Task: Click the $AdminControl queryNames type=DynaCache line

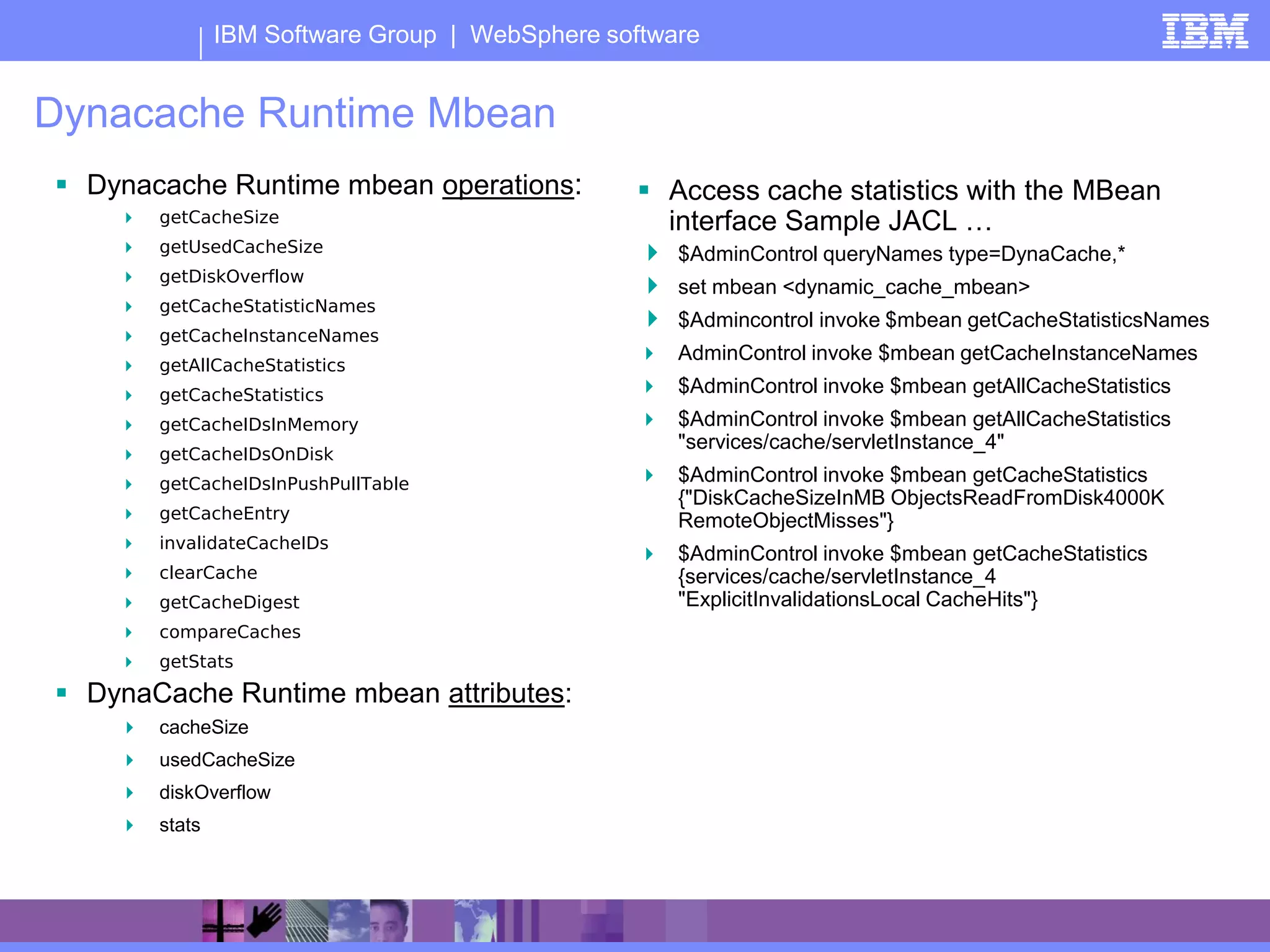Action: (x=901, y=254)
